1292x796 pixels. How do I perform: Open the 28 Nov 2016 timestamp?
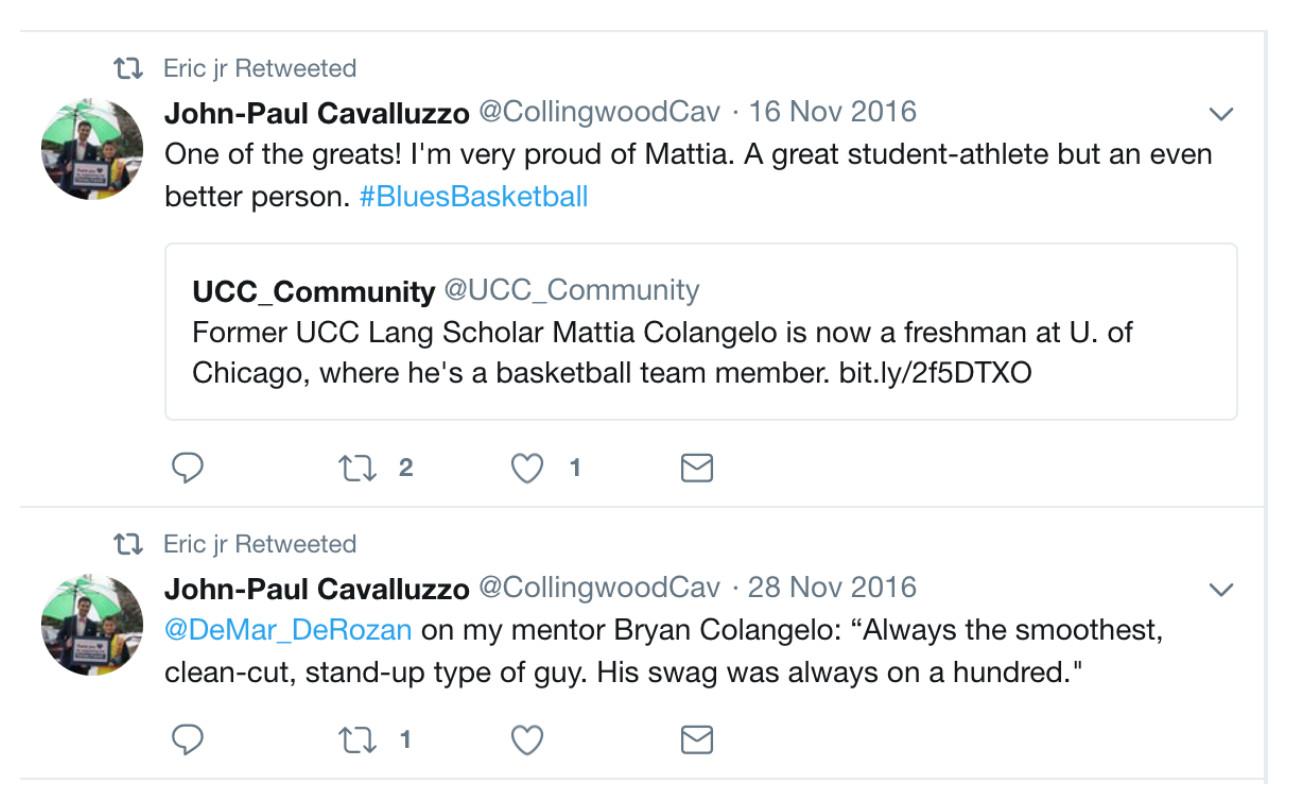[832, 587]
